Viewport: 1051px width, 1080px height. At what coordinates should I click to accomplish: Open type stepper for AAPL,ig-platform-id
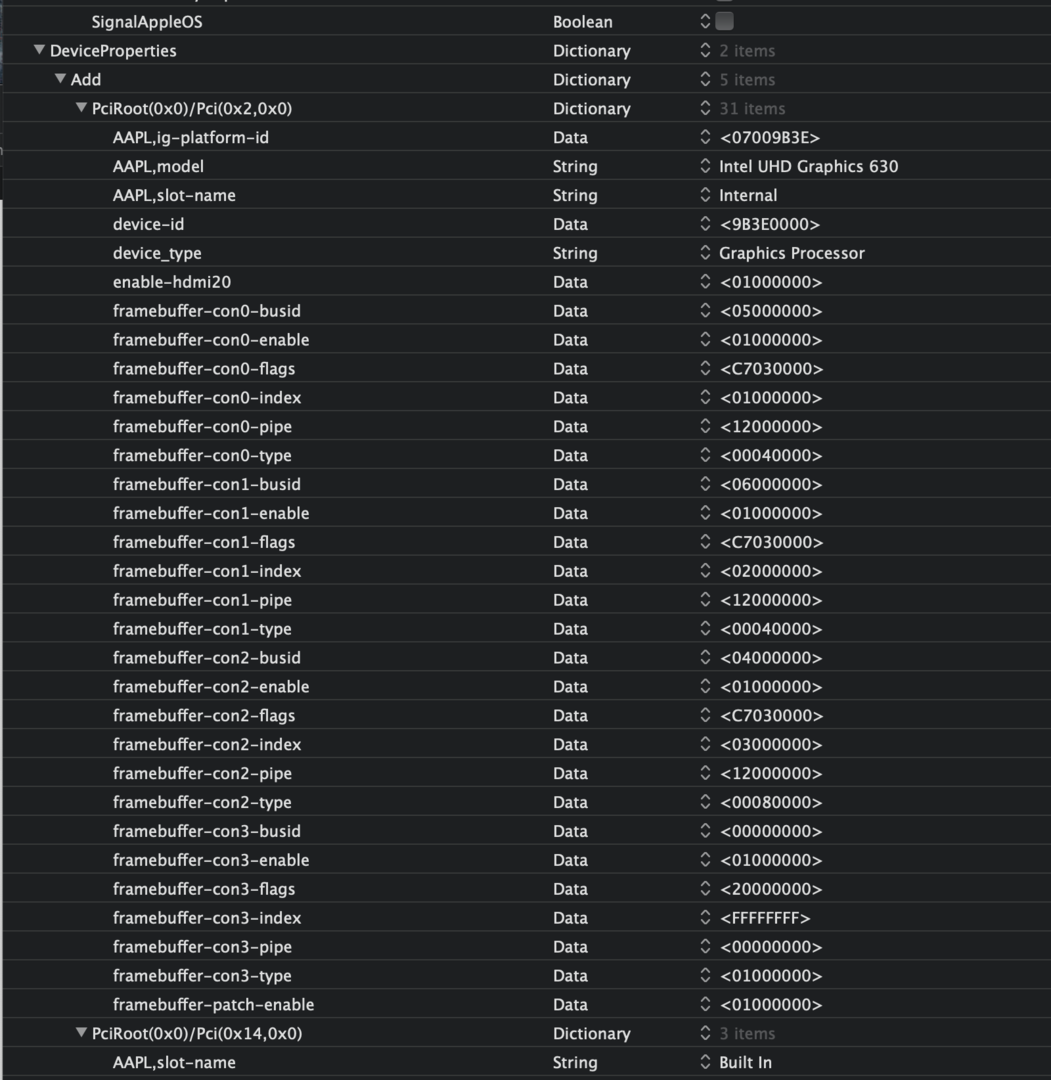pos(705,137)
